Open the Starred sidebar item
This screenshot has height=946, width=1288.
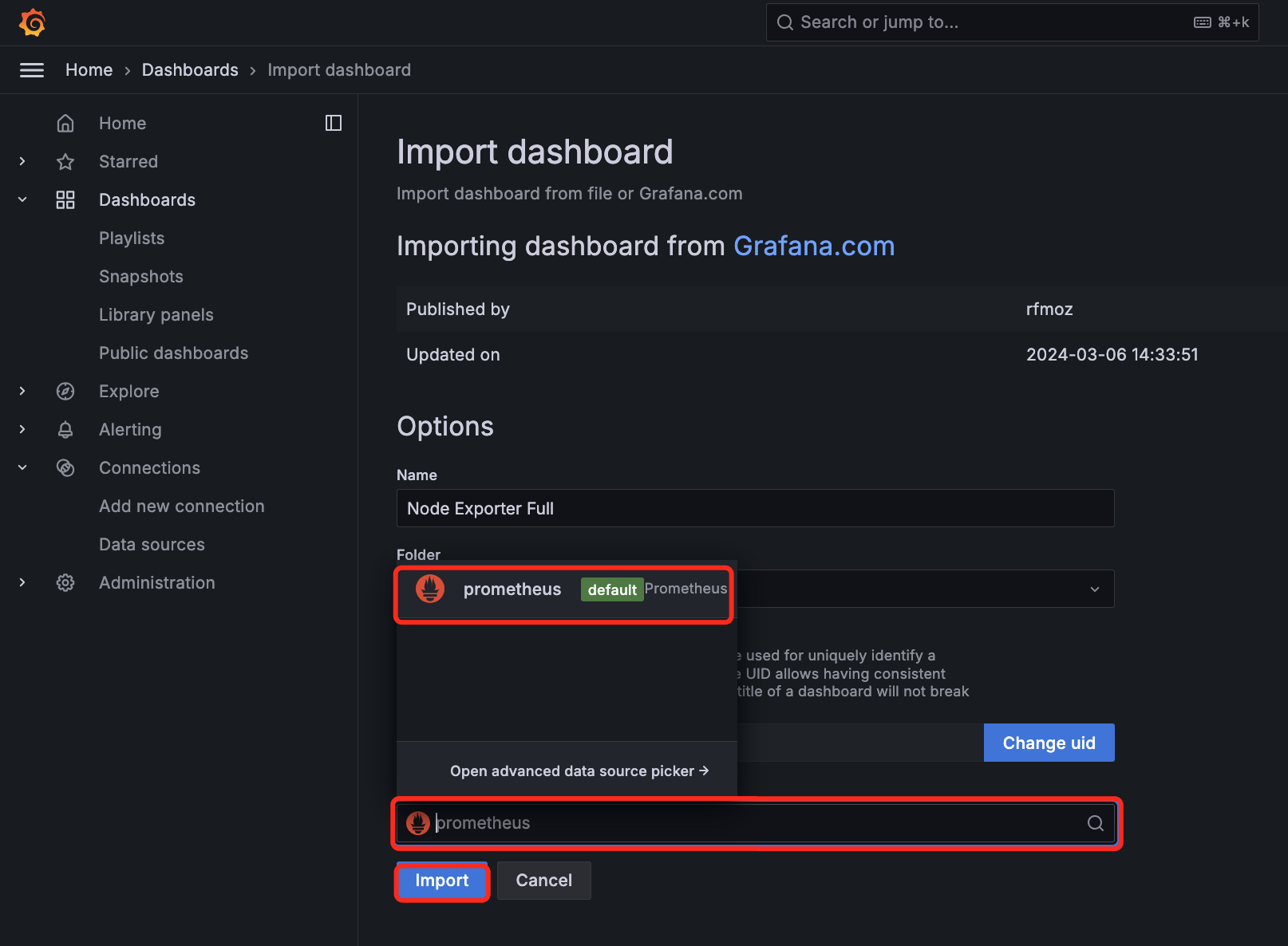pos(128,161)
